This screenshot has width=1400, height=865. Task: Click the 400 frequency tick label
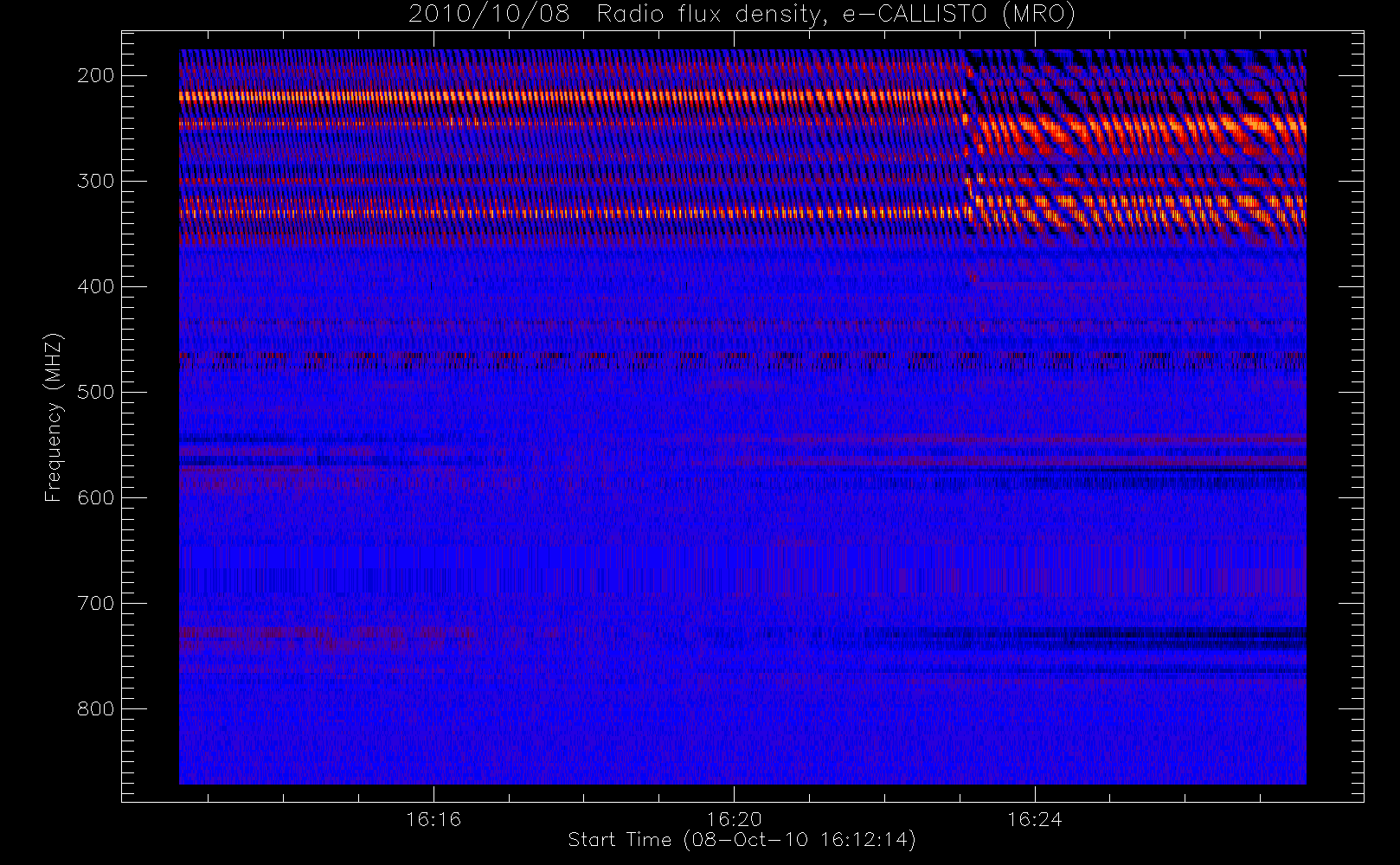[96, 286]
